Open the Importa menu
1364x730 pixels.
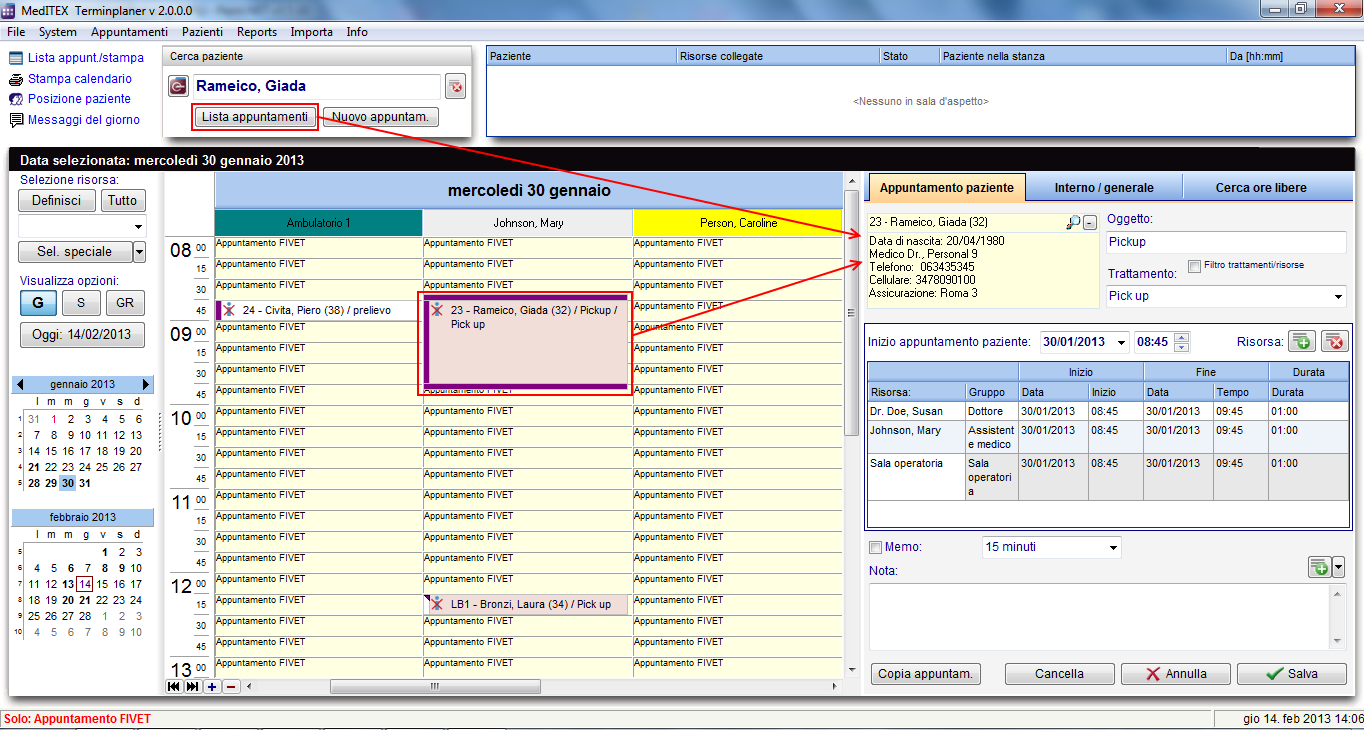(312, 32)
